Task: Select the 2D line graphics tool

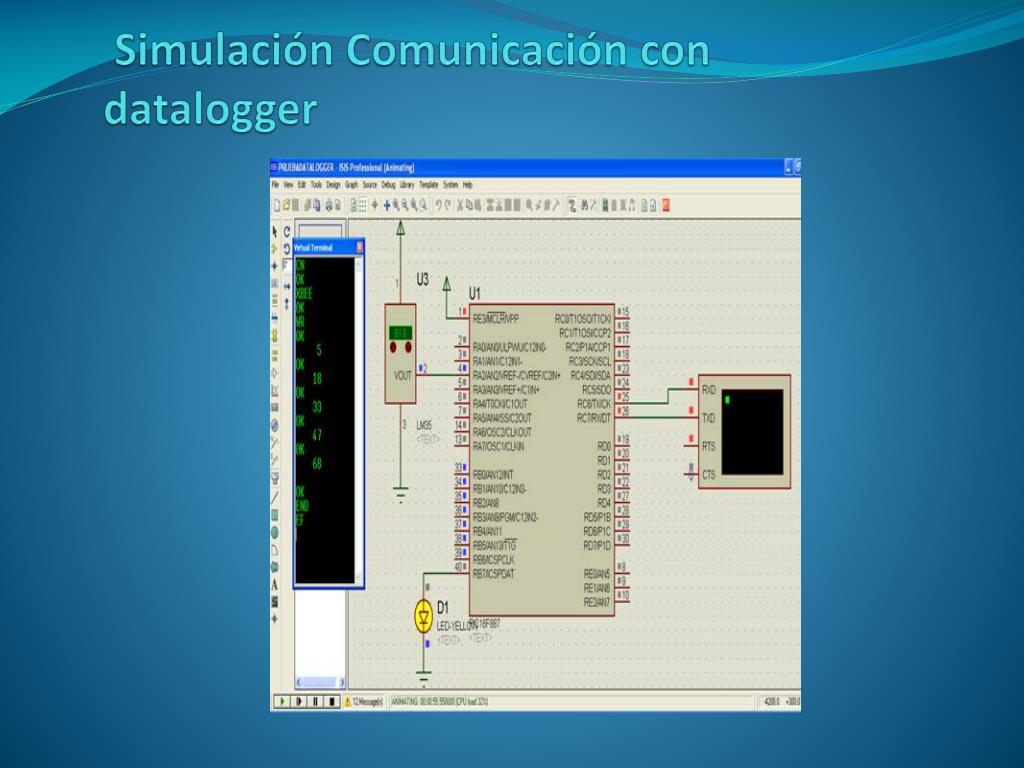Action: pos(275,498)
